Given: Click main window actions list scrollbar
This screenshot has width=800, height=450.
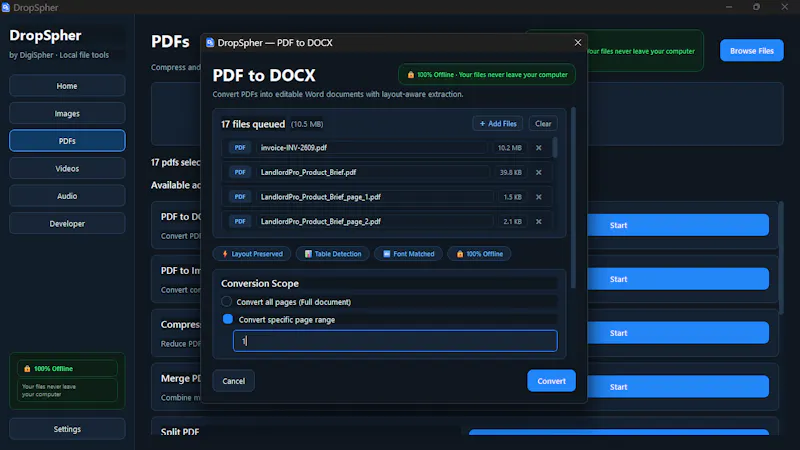Looking at the screenshot, I should 781,258.
